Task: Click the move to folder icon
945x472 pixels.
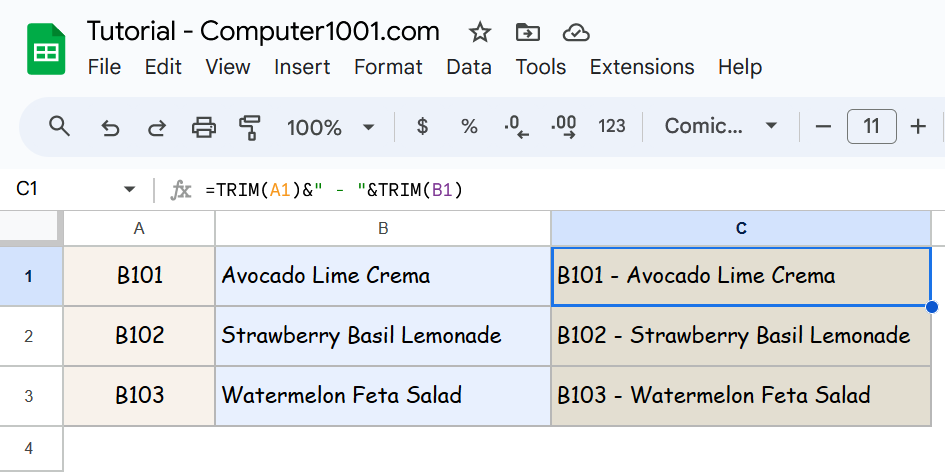Action: (x=527, y=32)
